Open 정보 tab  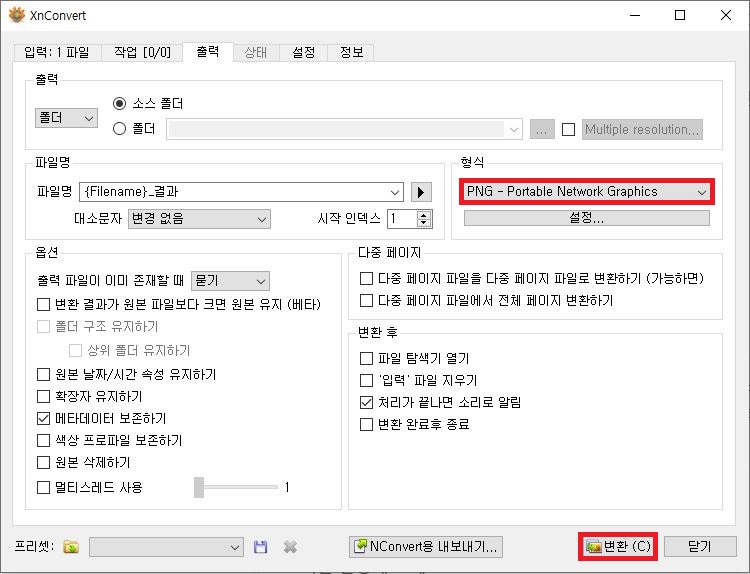(351, 52)
